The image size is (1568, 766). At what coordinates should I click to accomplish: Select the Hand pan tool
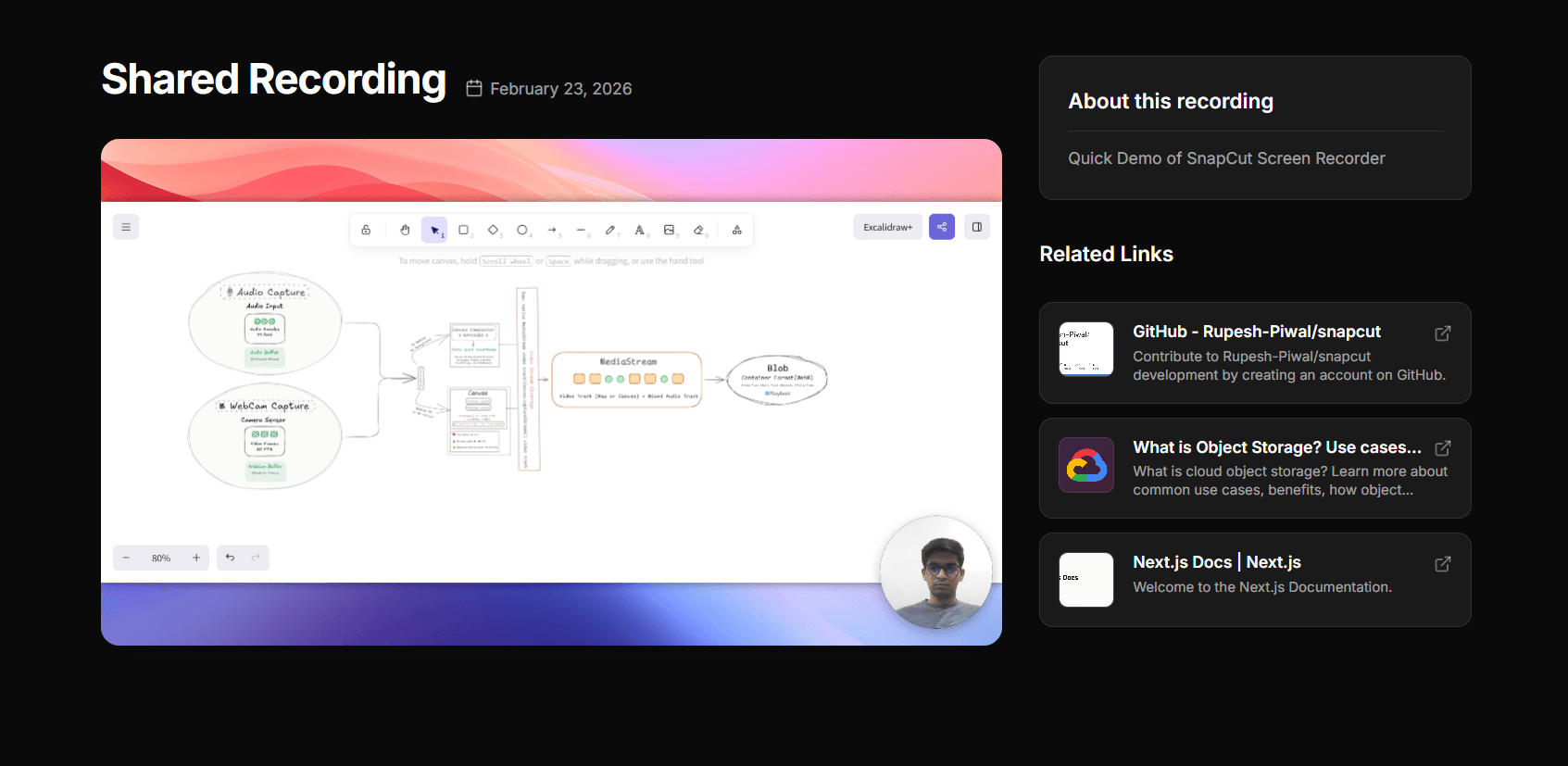405,230
